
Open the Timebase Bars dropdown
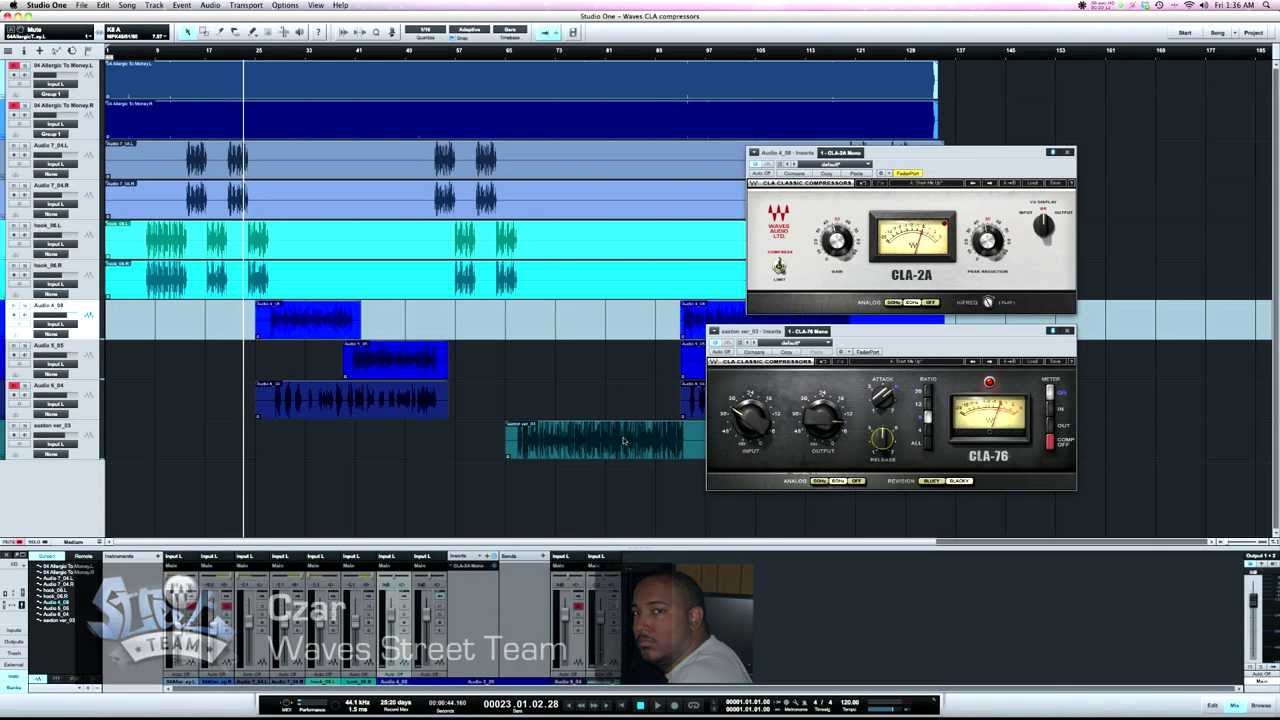[x=510, y=32]
